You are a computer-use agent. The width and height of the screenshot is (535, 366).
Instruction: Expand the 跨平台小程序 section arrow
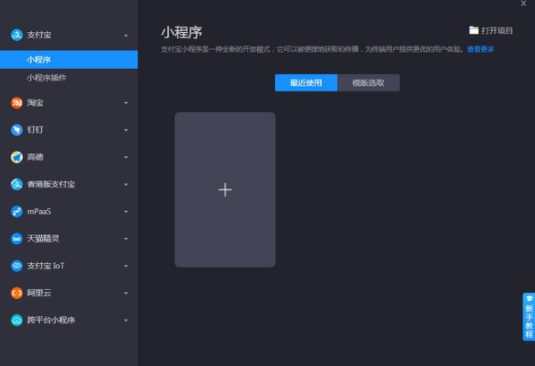(126, 320)
